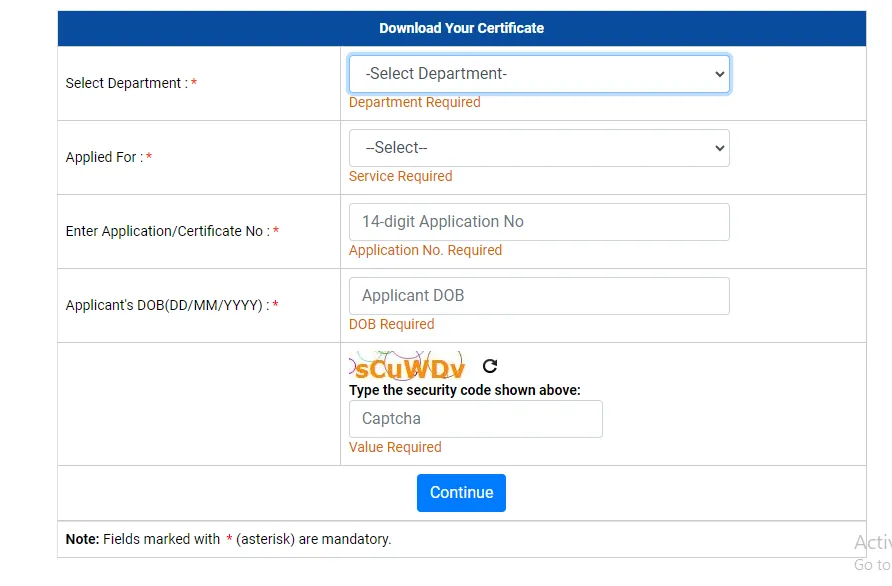Image resolution: width=892 pixels, height=586 pixels.
Task: Click the 'Enter Application/Certificate No' label
Action: pos(165,232)
